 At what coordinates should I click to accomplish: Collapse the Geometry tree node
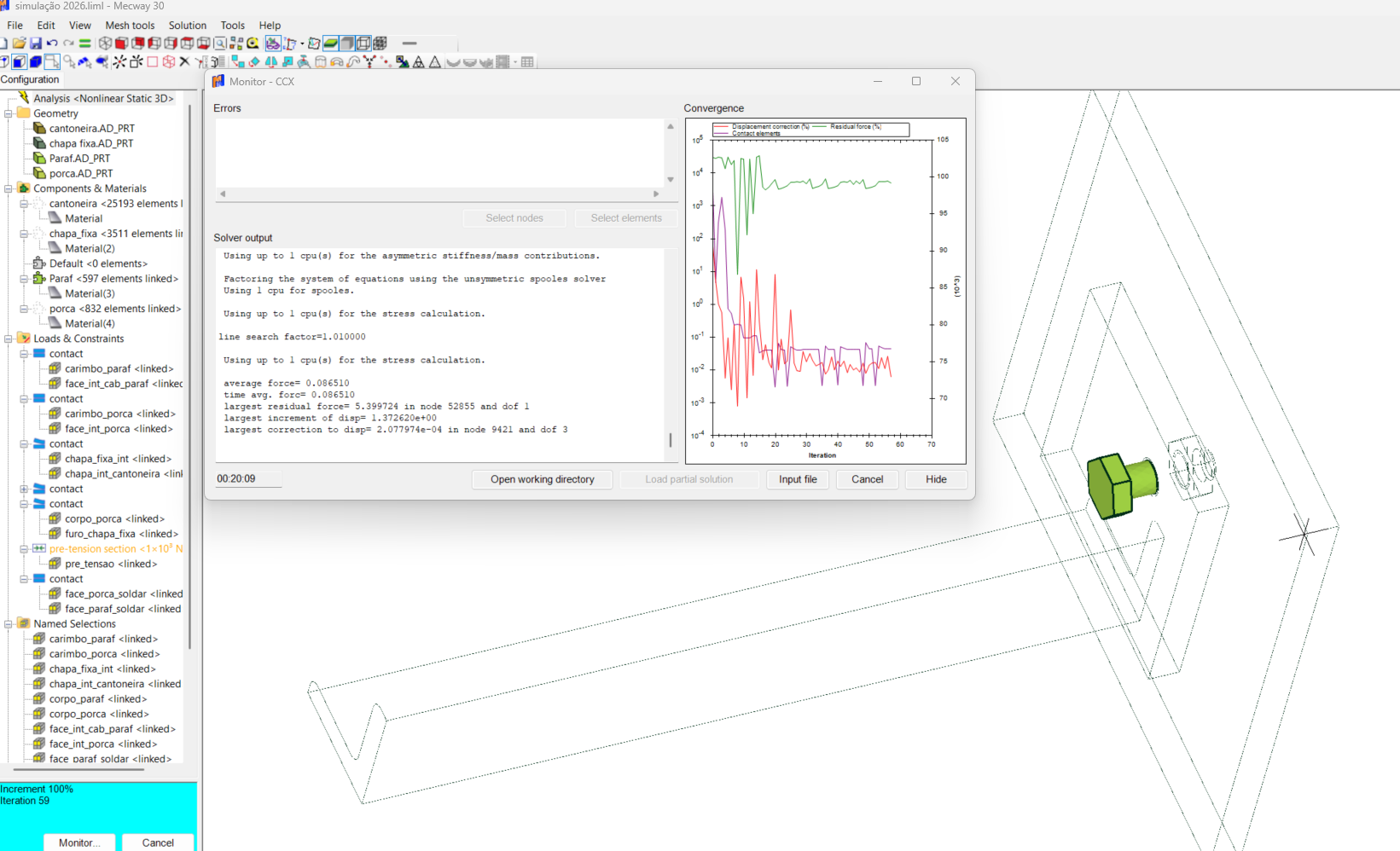coord(9,113)
